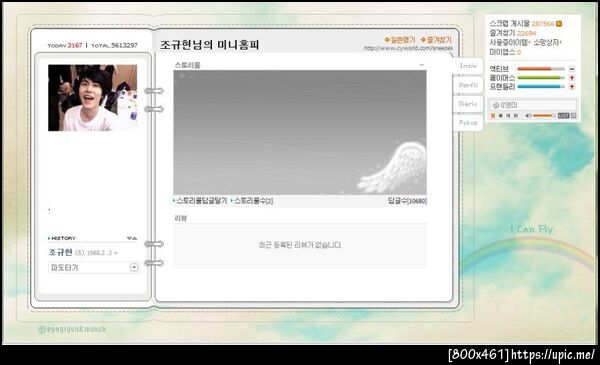The width and height of the screenshot is (600, 365).
Task: Stop the music player
Action: (501, 115)
